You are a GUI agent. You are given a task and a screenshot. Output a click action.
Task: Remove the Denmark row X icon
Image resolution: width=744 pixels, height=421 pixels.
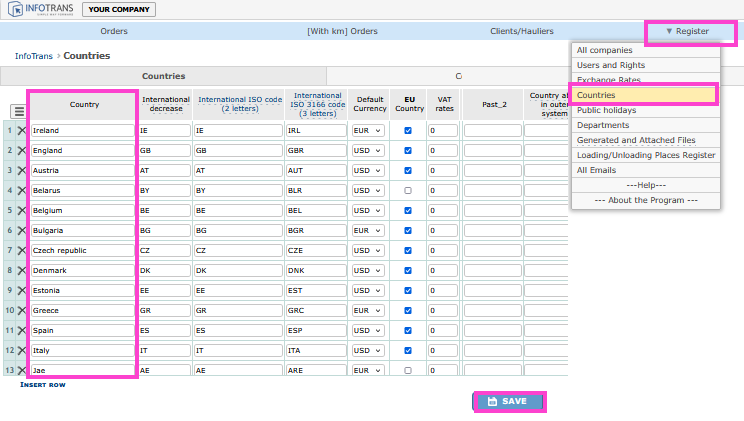click(21, 271)
